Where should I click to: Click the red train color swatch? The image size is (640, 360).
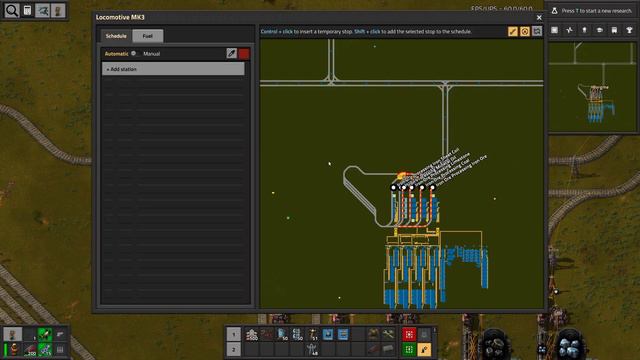click(244, 53)
